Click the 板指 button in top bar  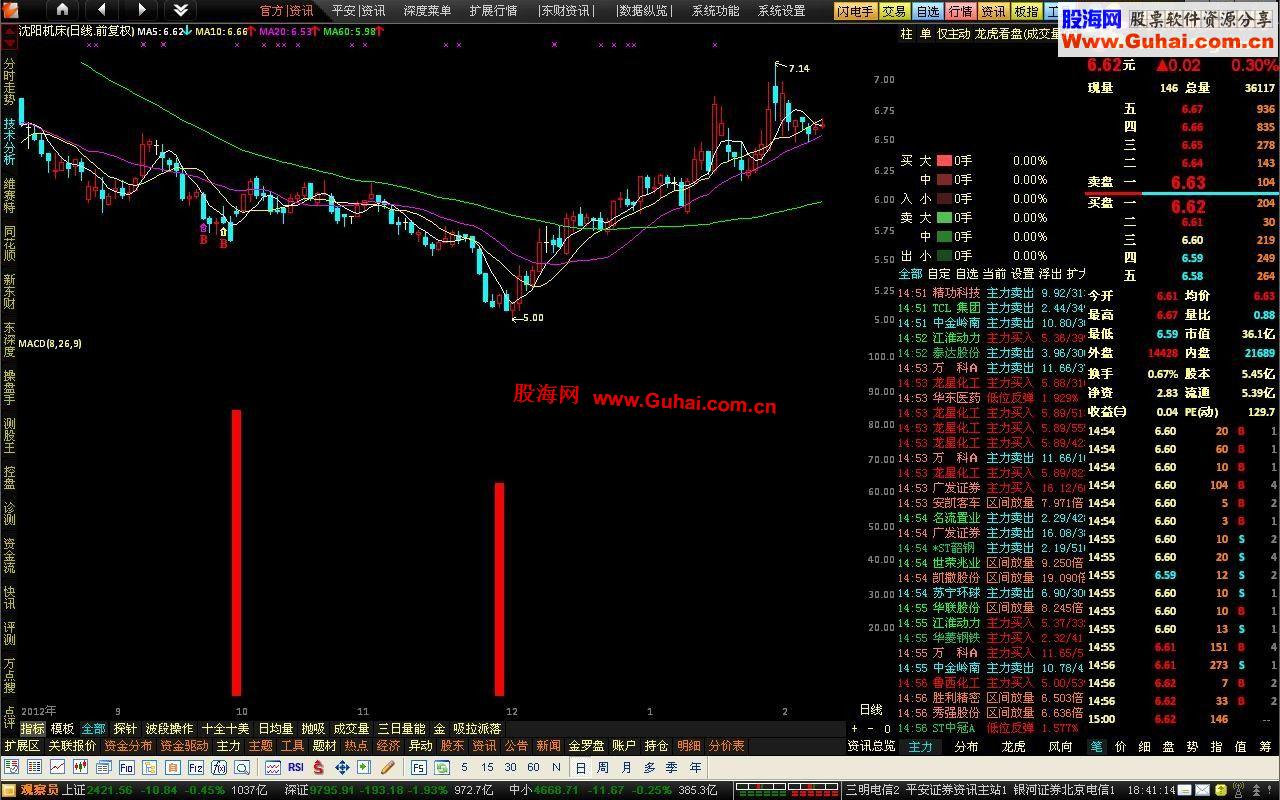tap(1026, 11)
